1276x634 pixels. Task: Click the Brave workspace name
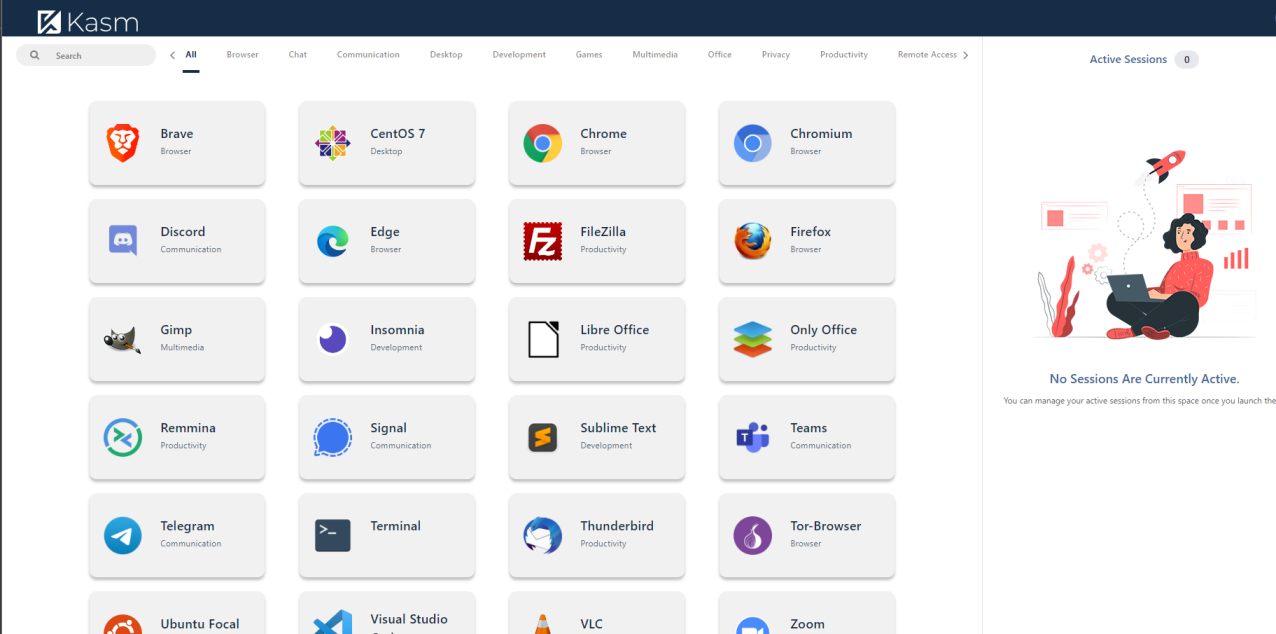[x=177, y=134]
